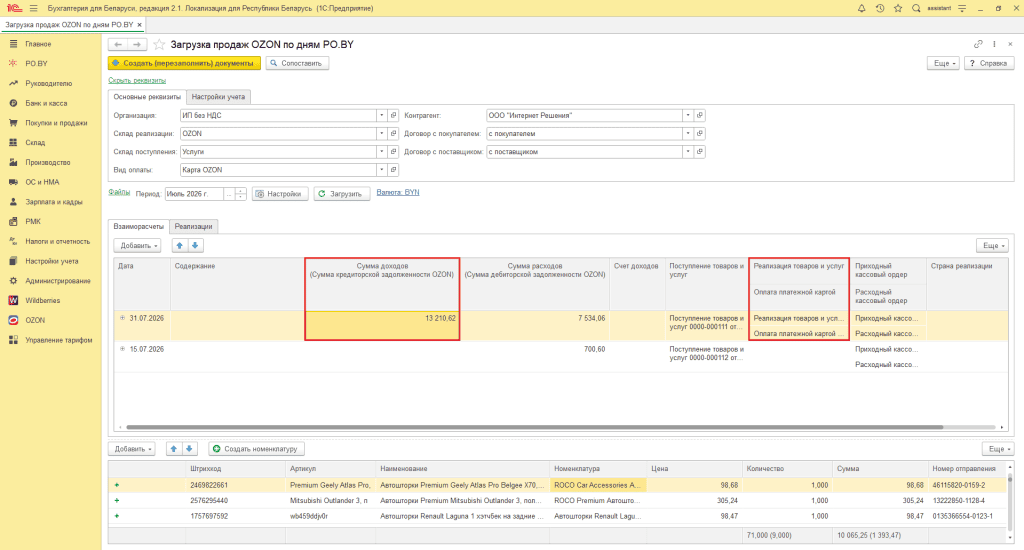Image resolution: width=1024 pixels, height=550 pixels.
Task: Move settlement row down arrow
Action: click(195, 246)
